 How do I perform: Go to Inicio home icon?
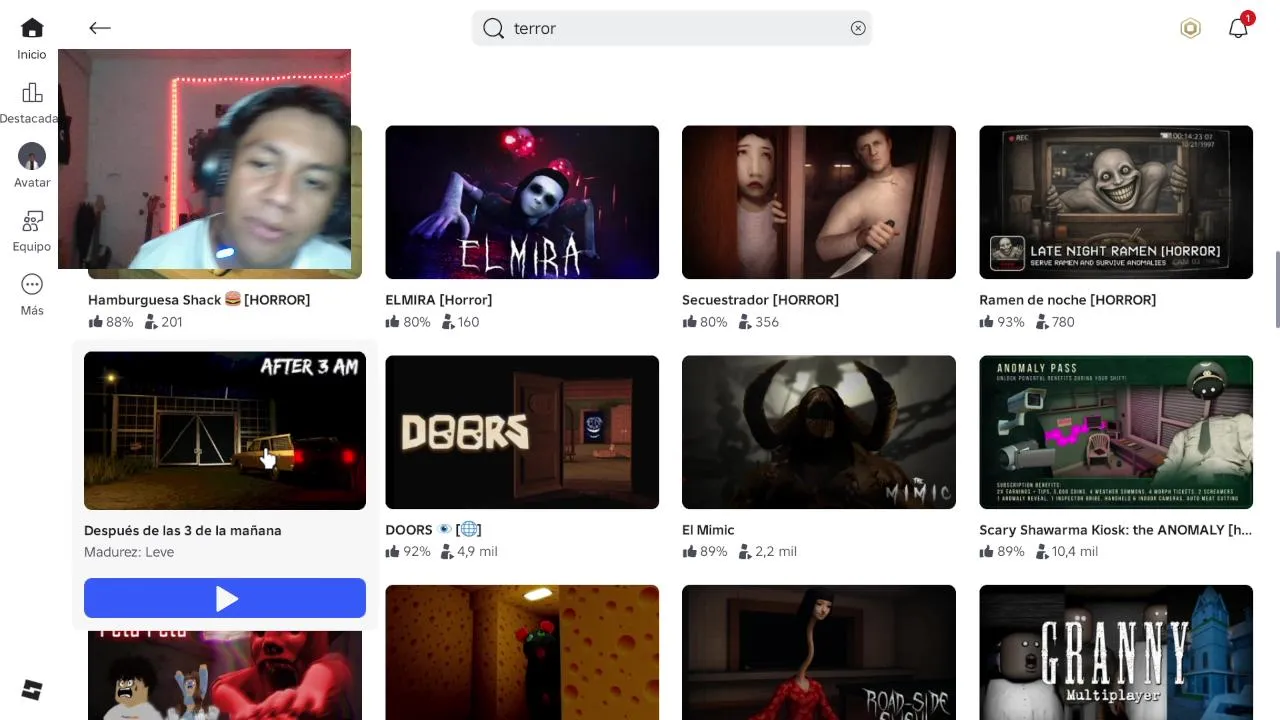click(32, 29)
